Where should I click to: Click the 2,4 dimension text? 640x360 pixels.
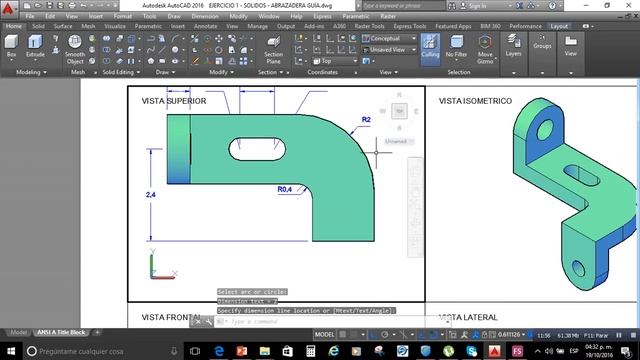tap(151, 195)
